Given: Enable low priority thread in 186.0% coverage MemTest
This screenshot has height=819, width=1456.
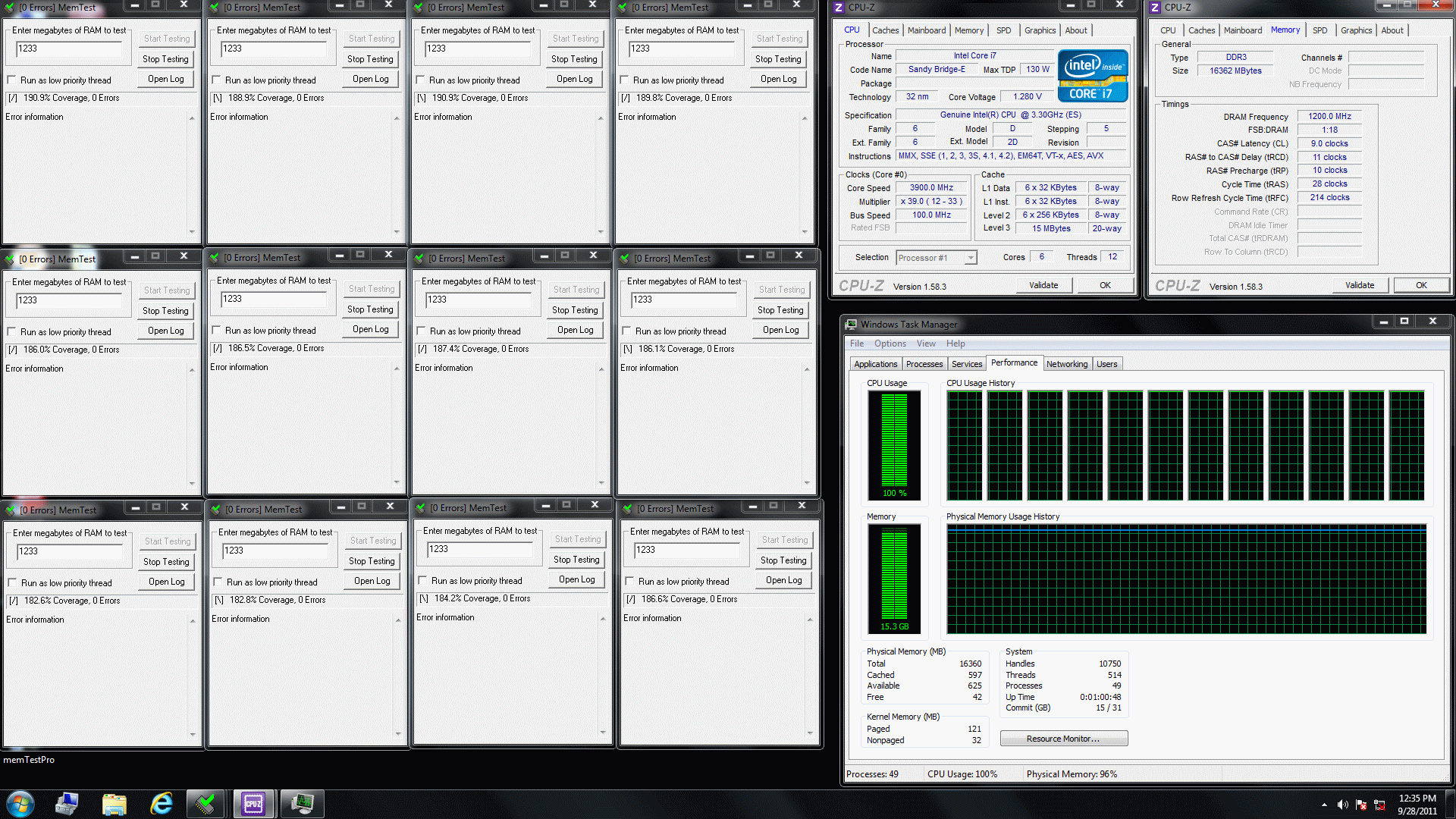Looking at the screenshot, I should point(11,332).
